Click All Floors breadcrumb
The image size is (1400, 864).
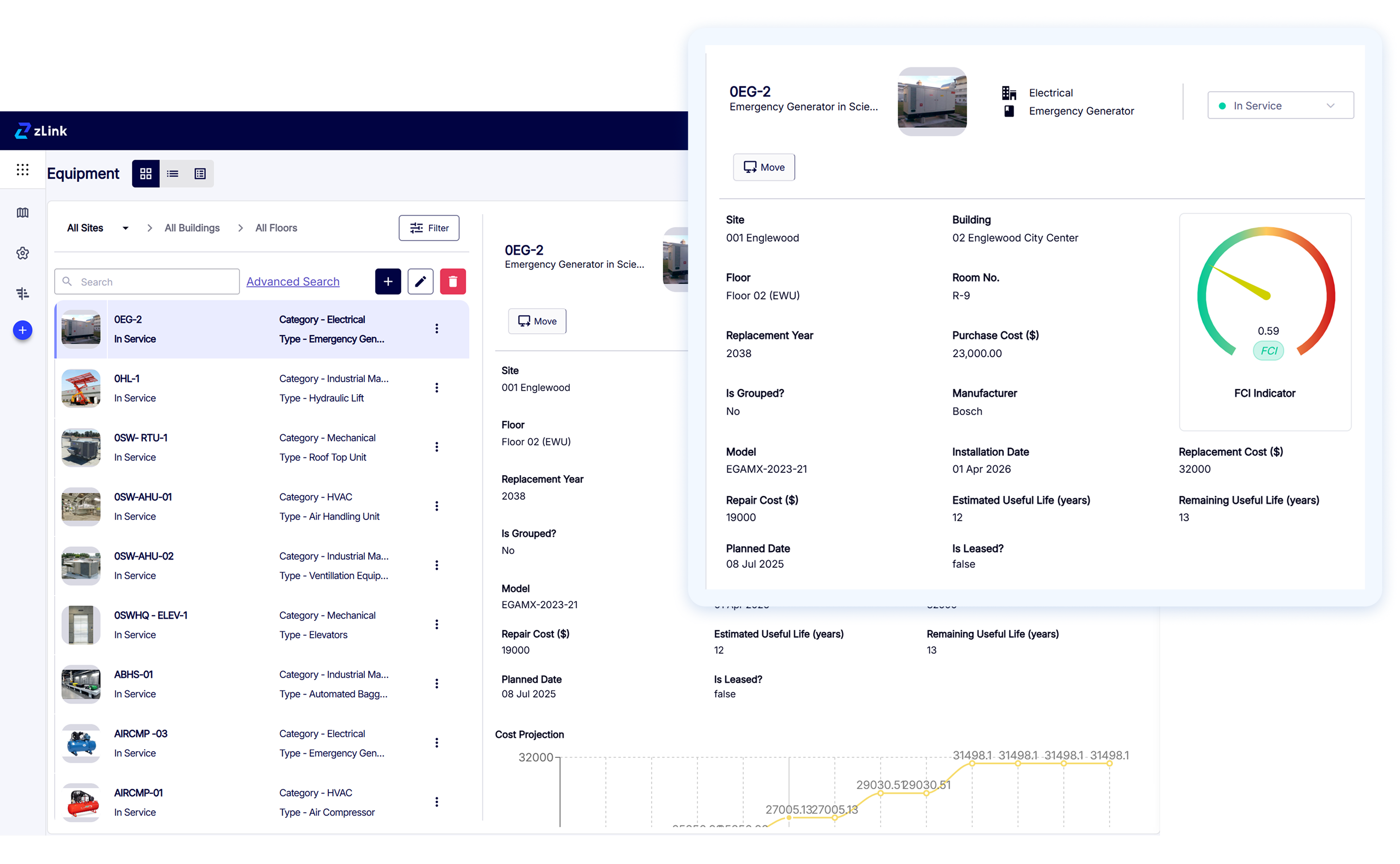[276, 228]
